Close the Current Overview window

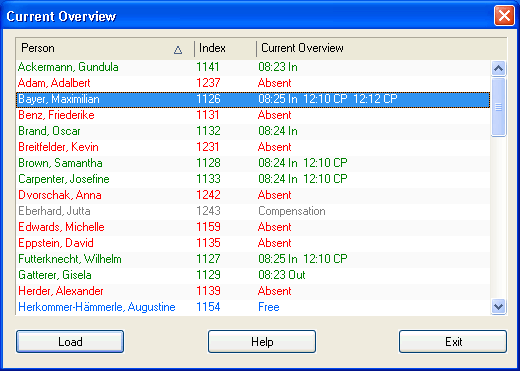click(x=504, y=16)
